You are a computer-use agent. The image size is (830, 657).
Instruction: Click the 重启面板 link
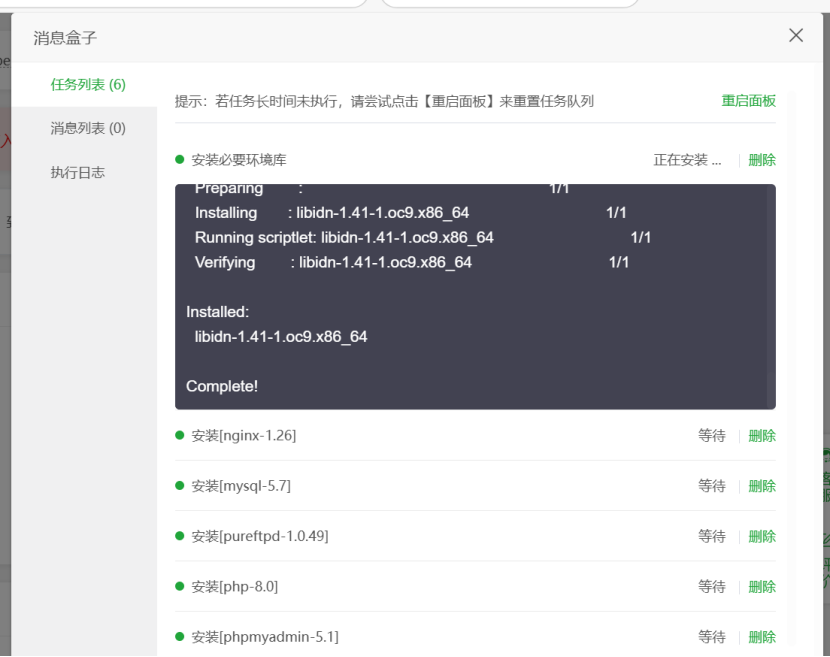(x=748, y=101)
